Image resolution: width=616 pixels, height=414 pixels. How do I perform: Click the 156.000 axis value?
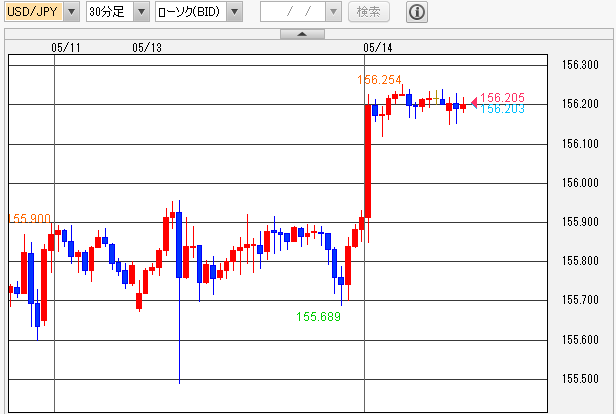pyautogui.click(x=580, y=183)
